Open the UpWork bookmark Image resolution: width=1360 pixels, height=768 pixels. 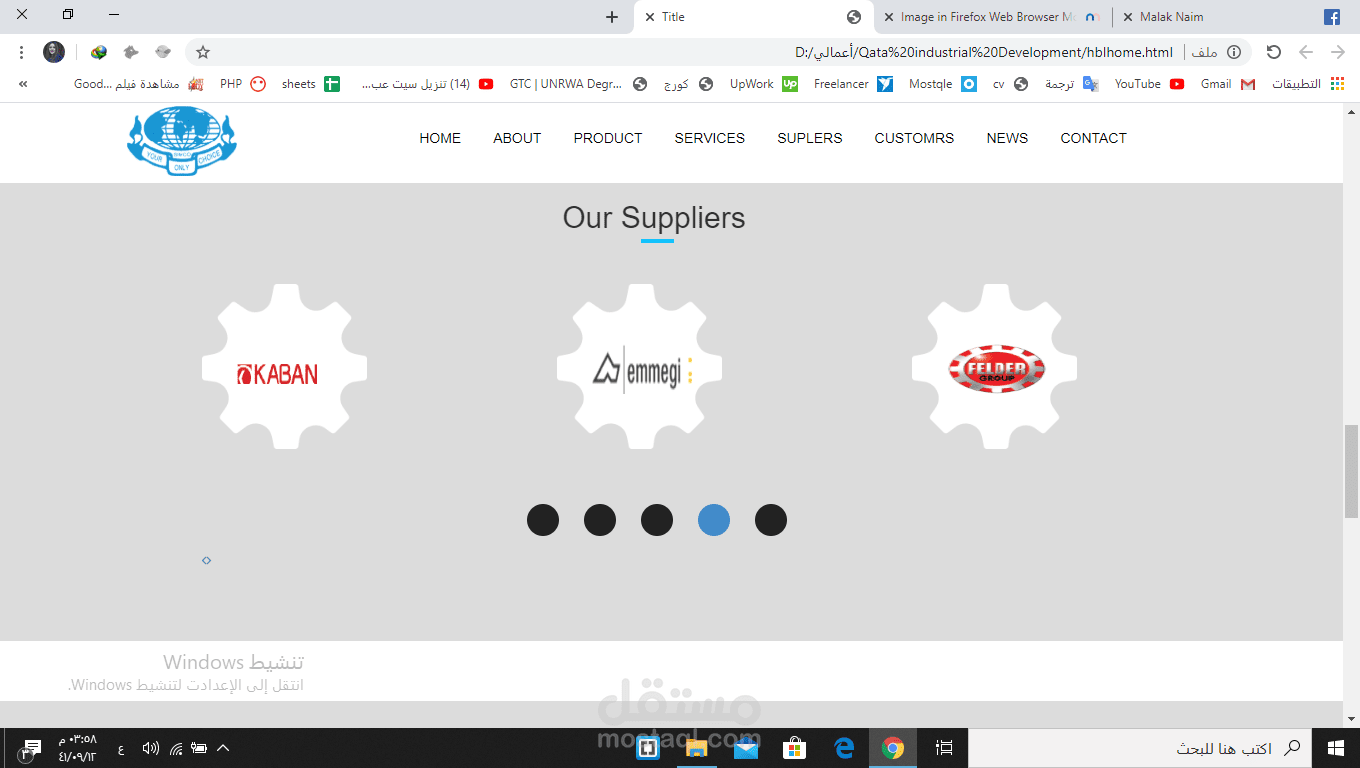[763, 84]
